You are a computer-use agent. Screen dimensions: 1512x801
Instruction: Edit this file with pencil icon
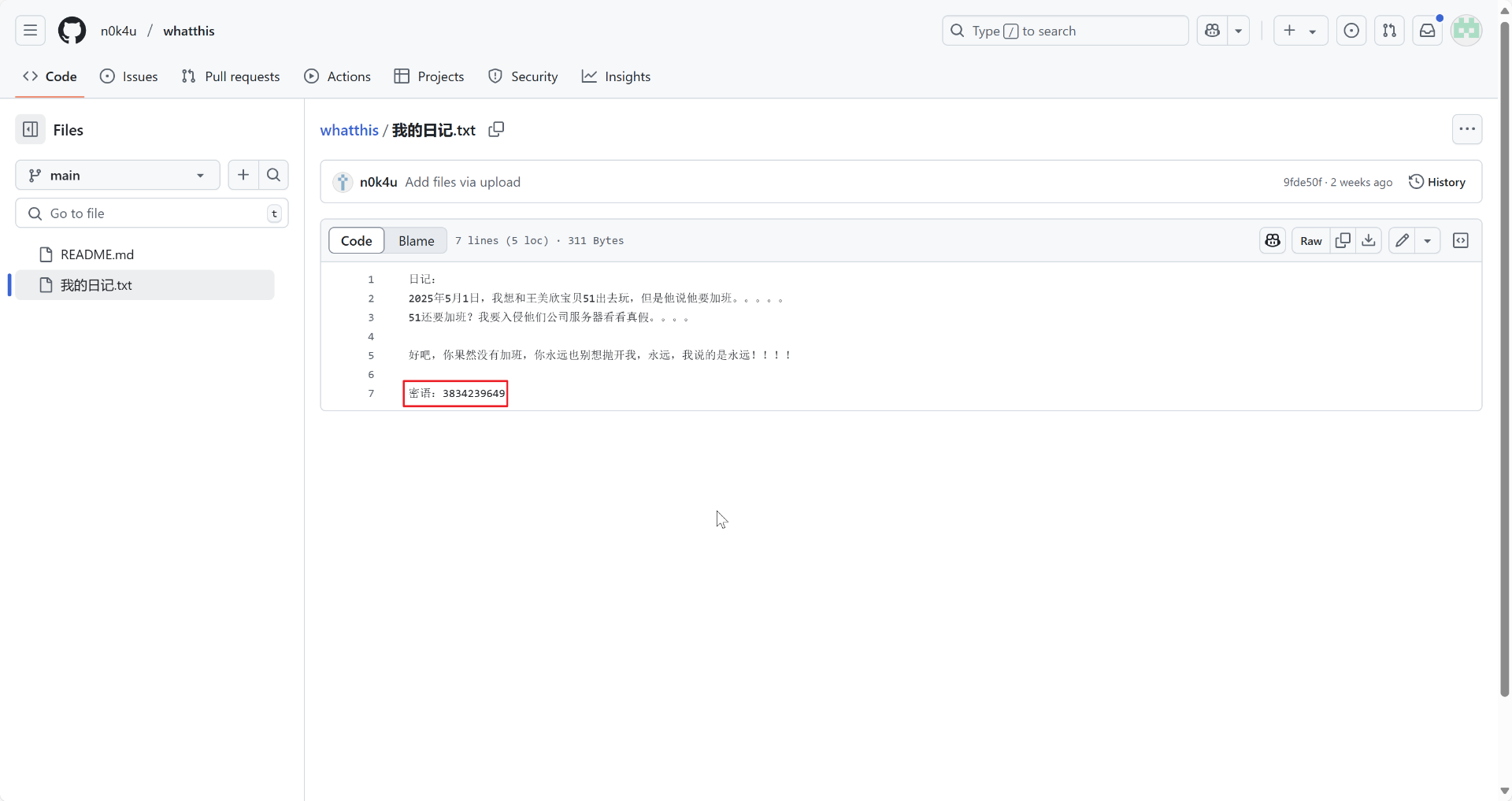coord(1402,240)
